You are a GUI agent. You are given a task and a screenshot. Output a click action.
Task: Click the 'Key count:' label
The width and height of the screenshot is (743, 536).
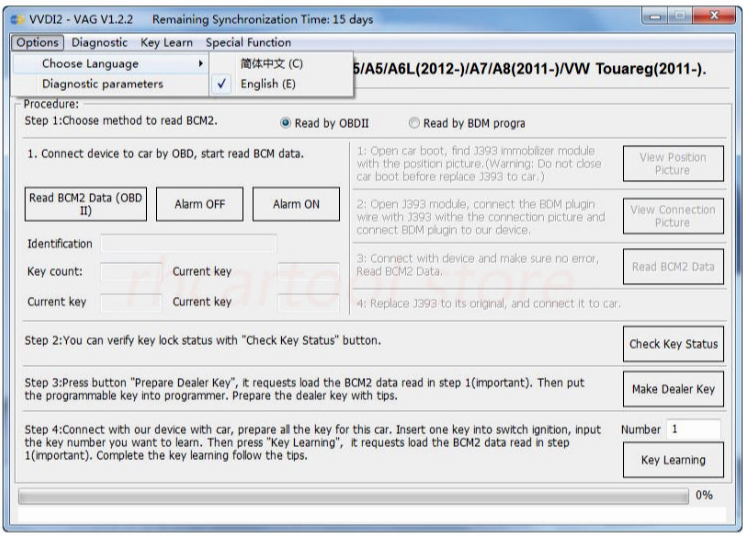click(x=54, y=272)
